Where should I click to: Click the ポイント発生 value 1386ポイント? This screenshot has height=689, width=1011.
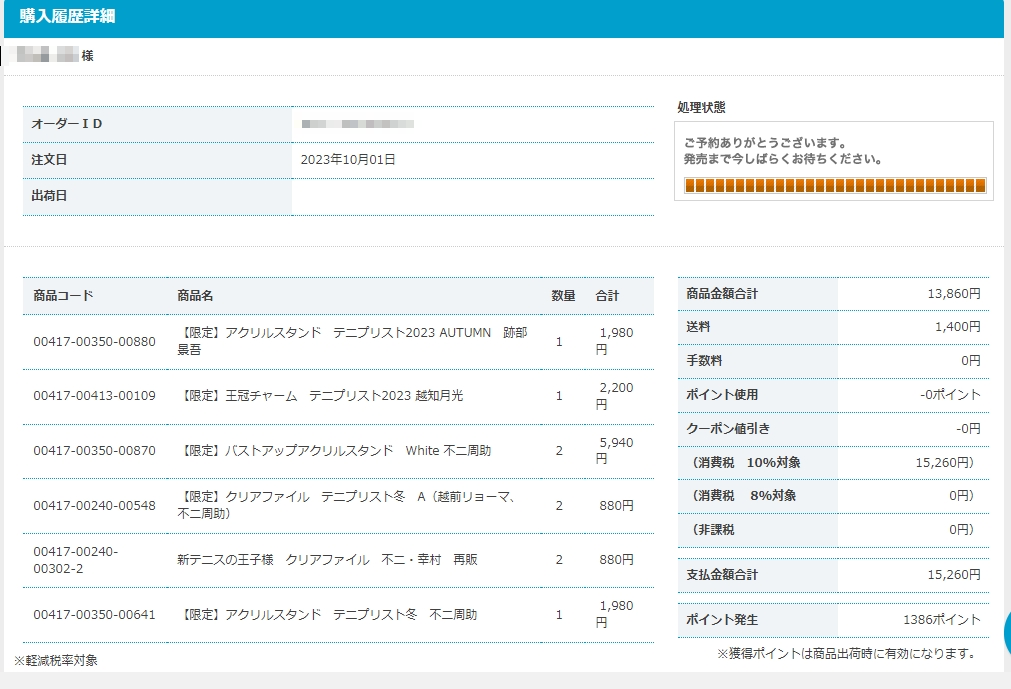(x=942, y=619)
